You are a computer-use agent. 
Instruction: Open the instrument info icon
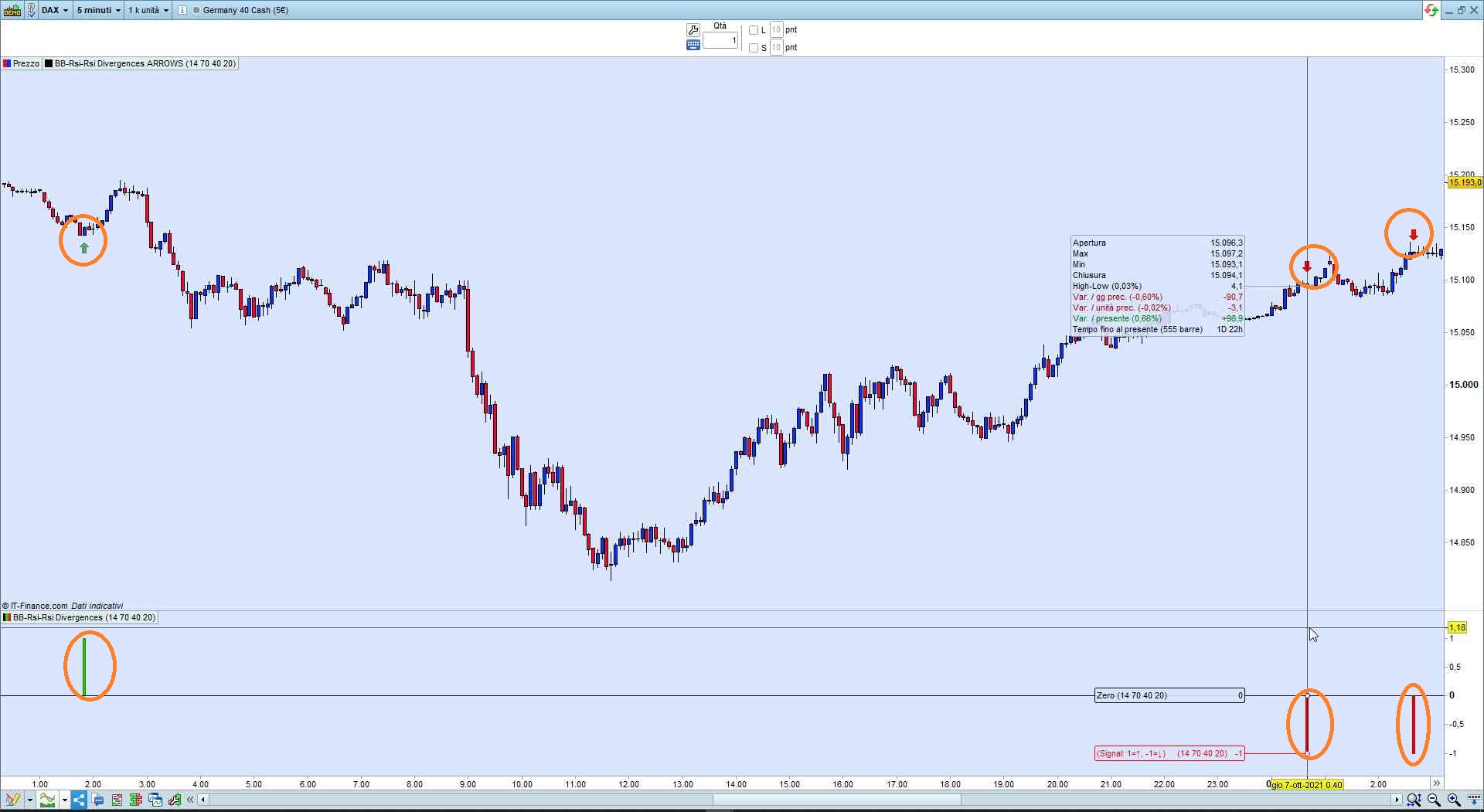(182, 10)
